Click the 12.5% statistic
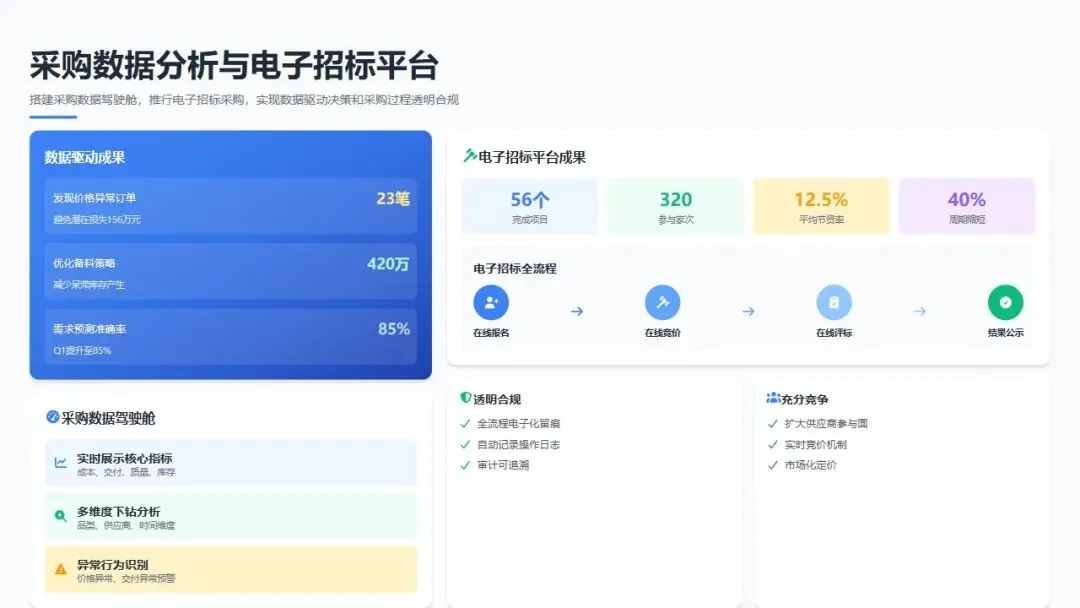This screenshot has height=608, width=1080. (x=821, y=200)
